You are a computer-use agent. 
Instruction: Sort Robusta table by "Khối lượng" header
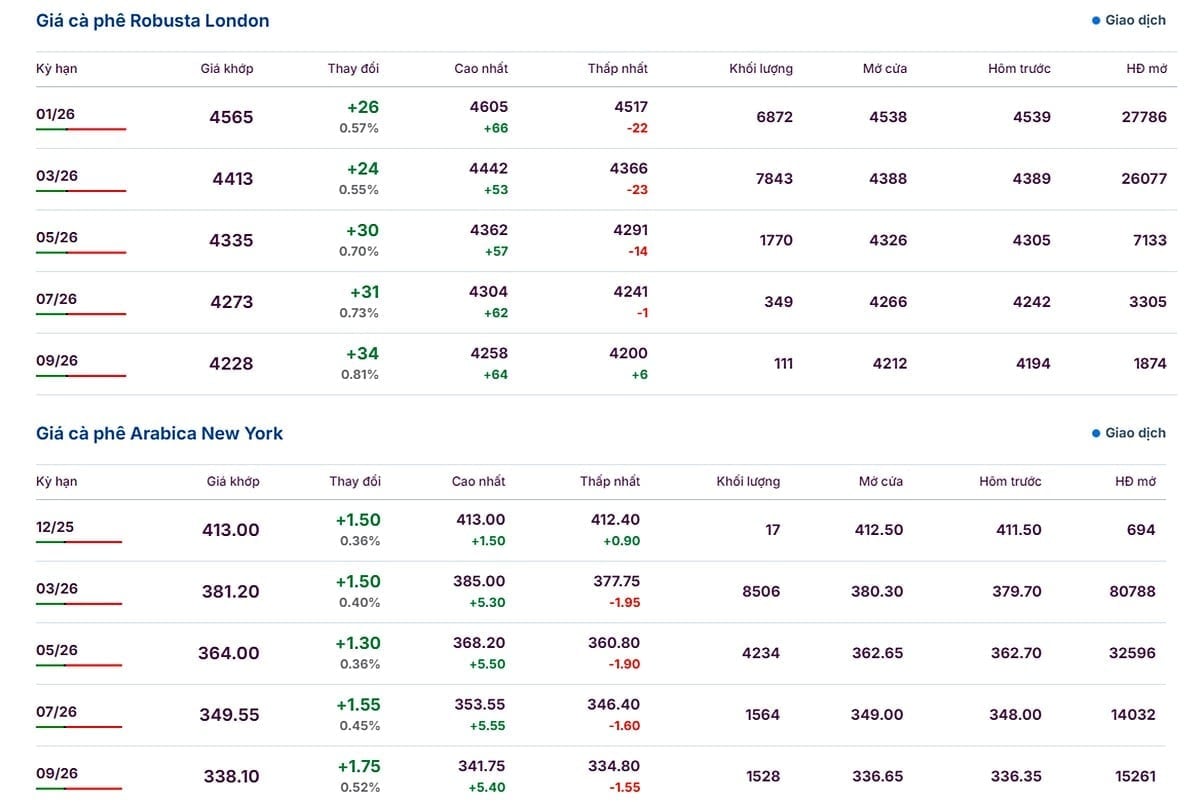pos(761,69)
